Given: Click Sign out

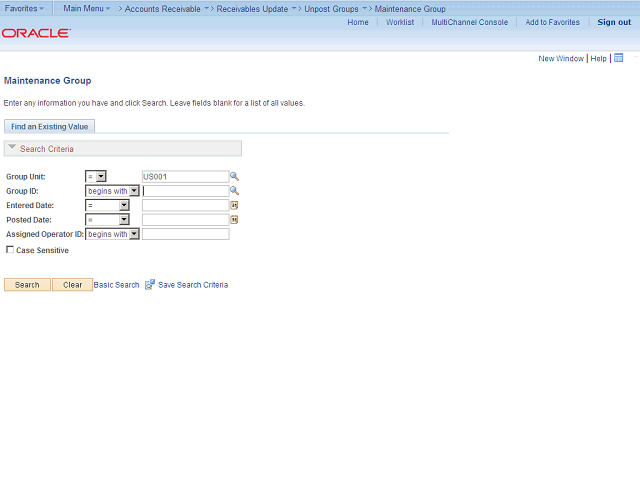Looking at the screenshot, I should 614,22.
